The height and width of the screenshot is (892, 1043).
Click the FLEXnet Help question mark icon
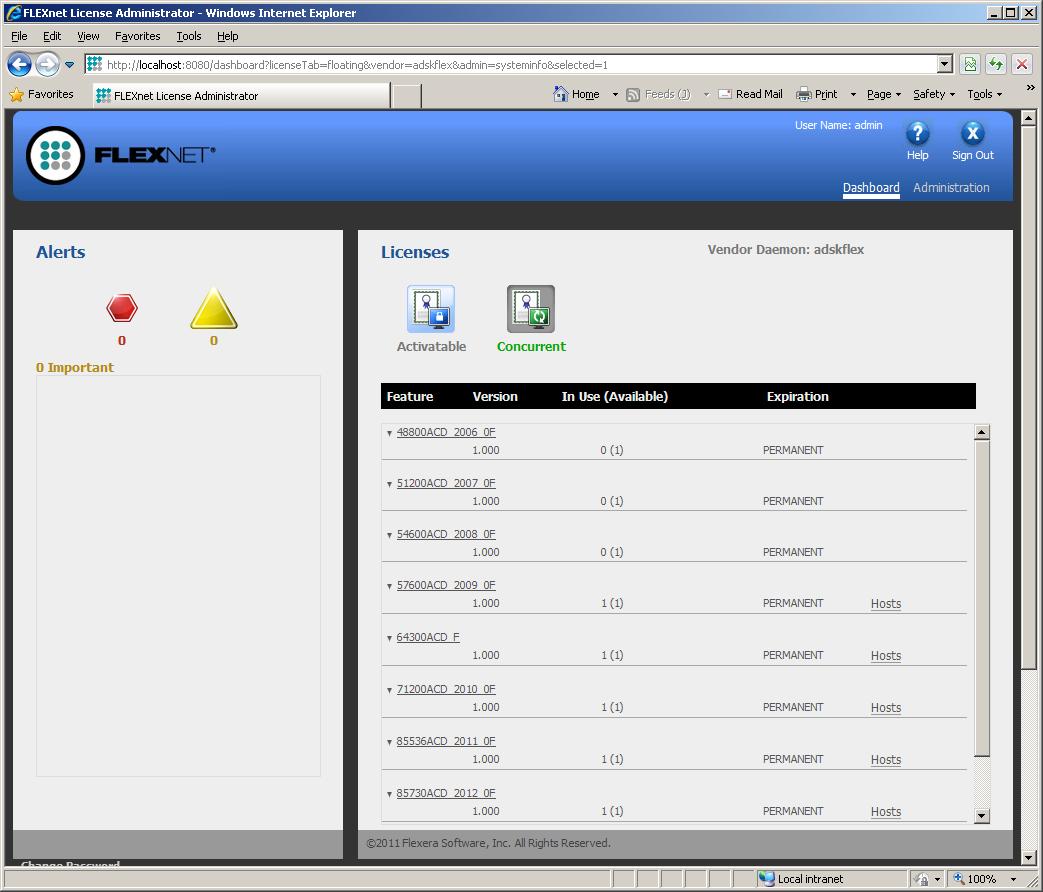click(917, 133)
